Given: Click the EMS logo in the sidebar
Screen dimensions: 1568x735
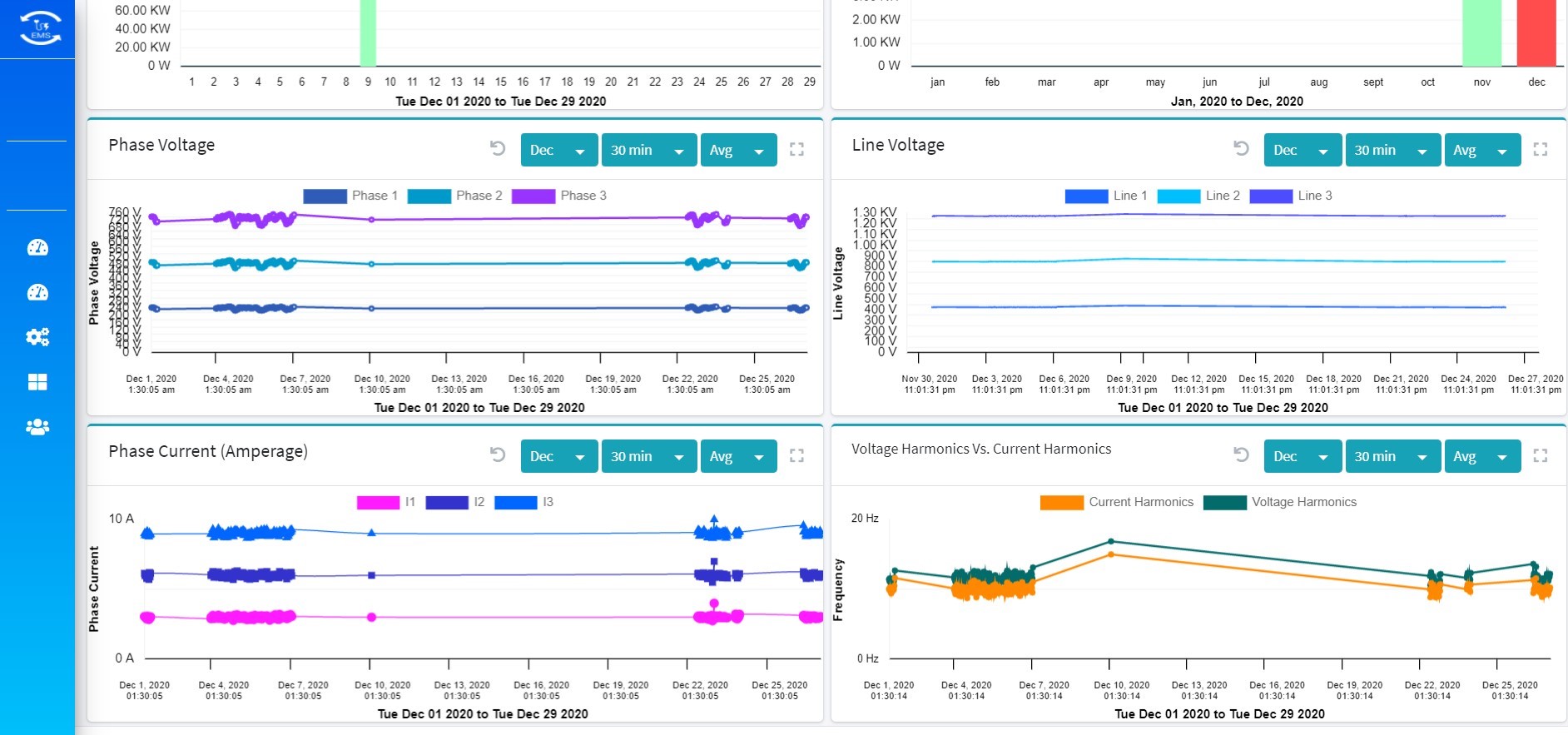Looking at the screenshot, I should pos(40,28).
